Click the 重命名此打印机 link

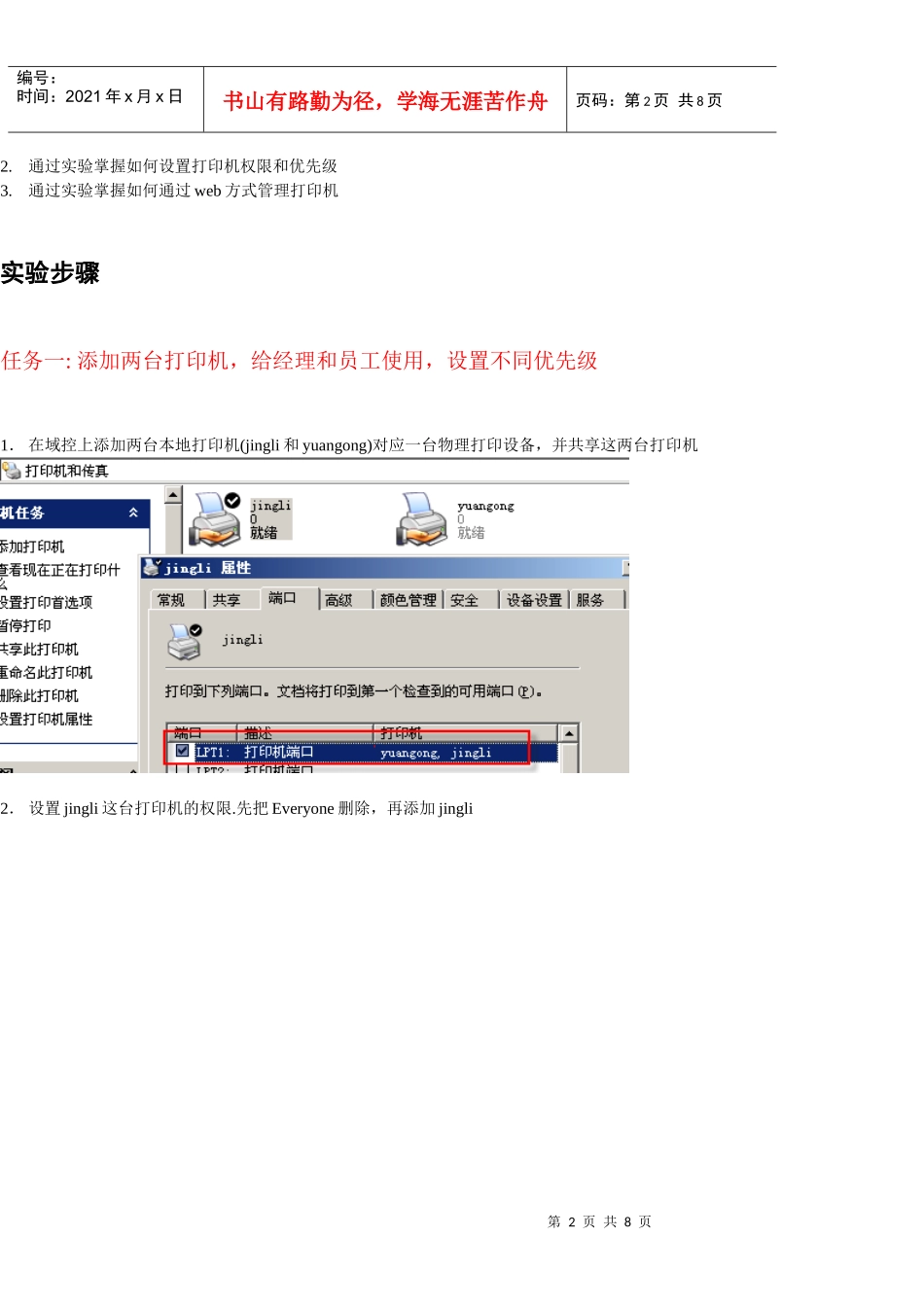pos(46,672)
